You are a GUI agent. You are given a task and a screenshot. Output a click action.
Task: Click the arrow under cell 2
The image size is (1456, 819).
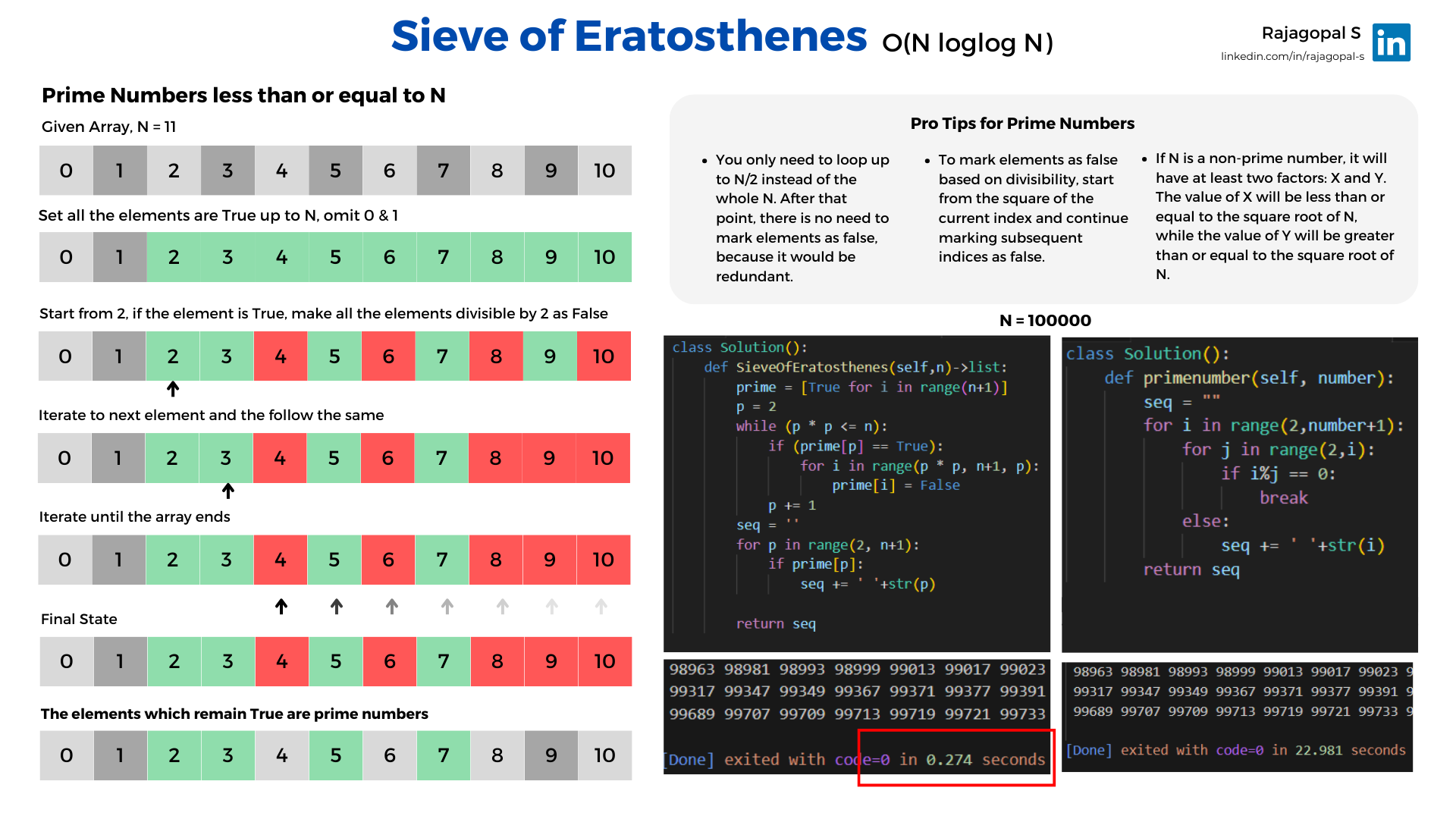(x=173, y=389)
